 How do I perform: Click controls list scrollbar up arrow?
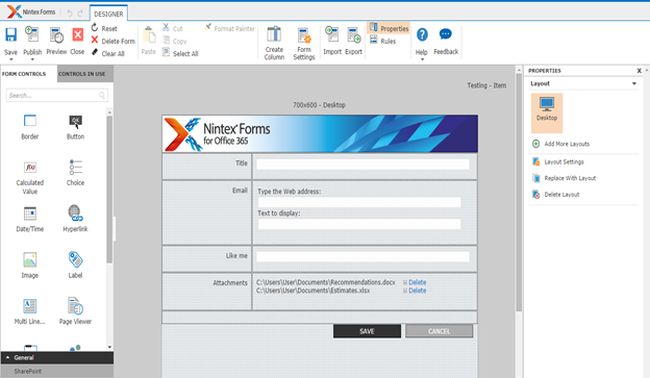pyautogui.click(x=109, y=112)
